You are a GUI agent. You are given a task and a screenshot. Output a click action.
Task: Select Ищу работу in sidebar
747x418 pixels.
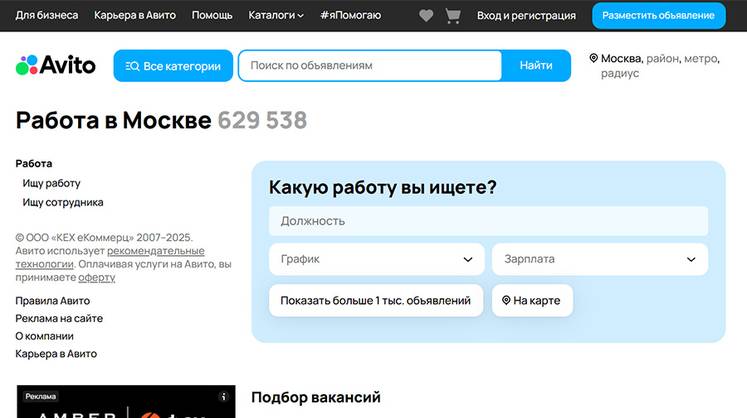point(51,183)
